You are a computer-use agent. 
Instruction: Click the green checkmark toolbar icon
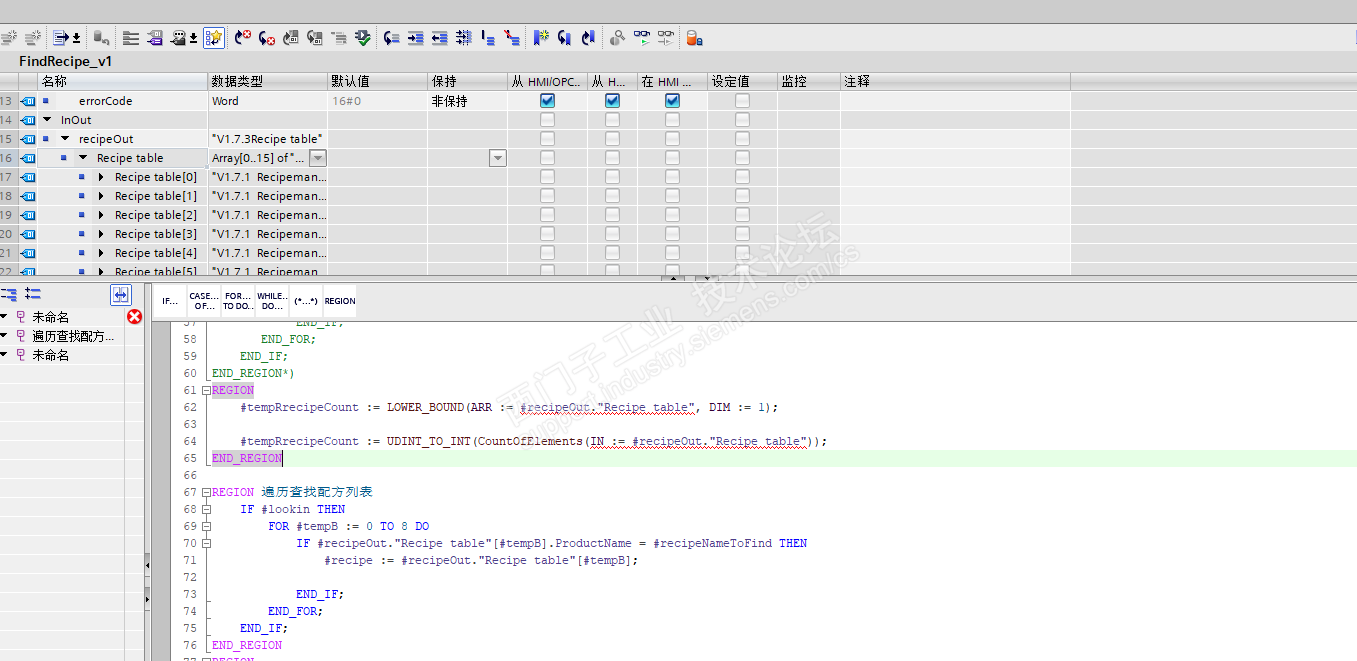tap(363, 38)
